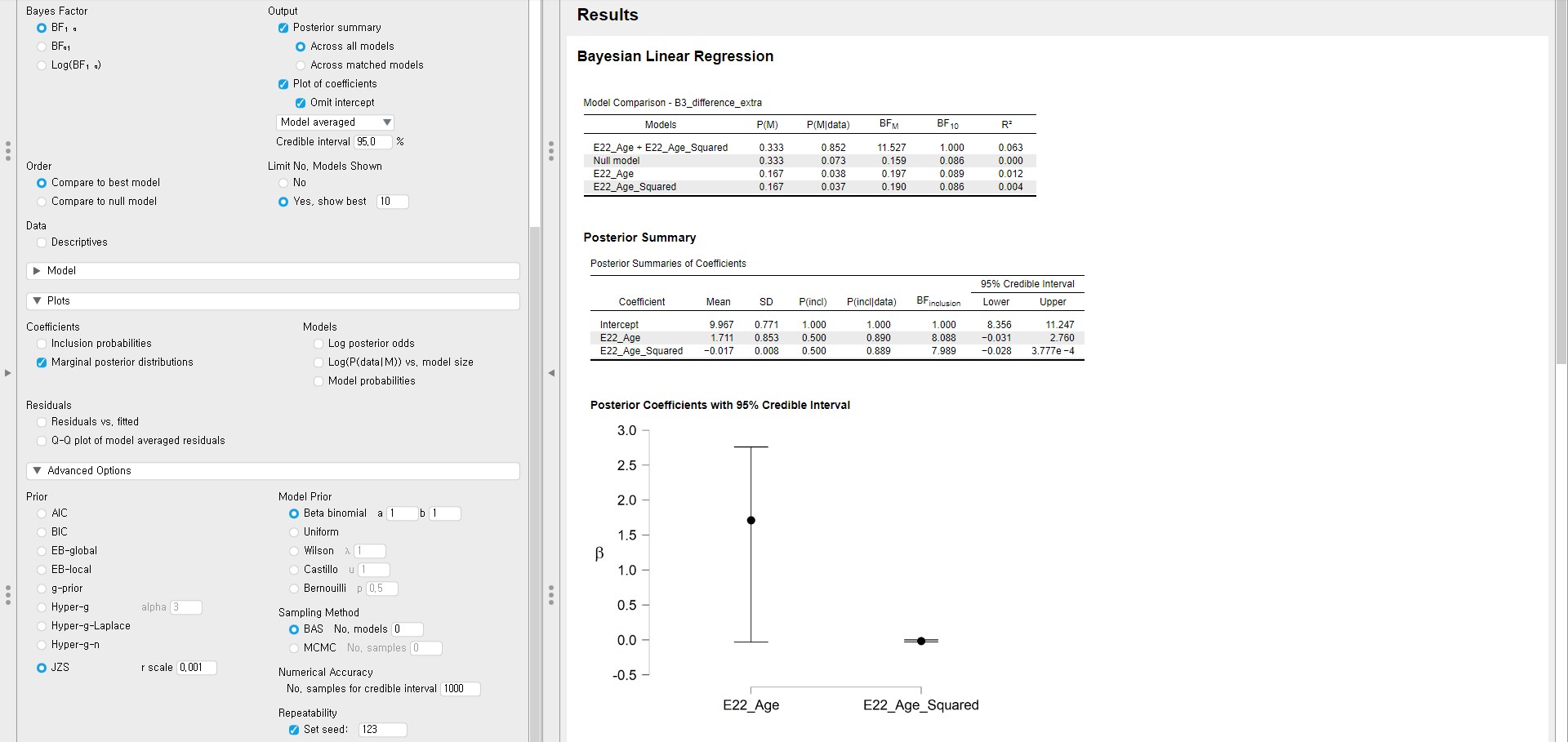
Task: Click the Bayesian Linear Regression heading
Action: pyautogui.click(x=675, y=56)
